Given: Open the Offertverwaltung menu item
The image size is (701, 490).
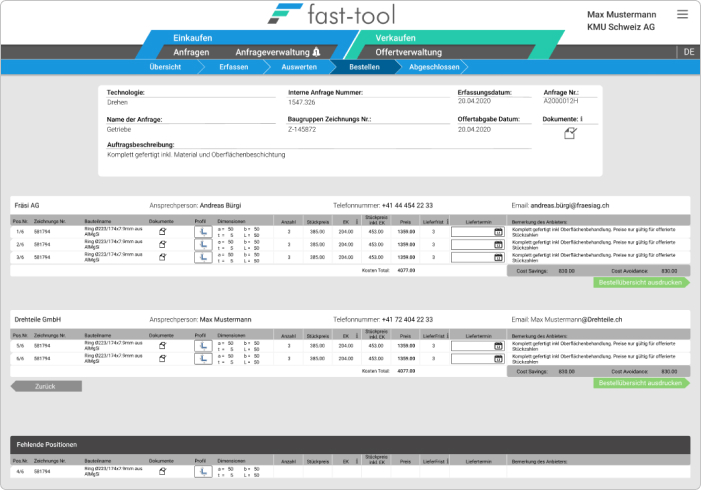Looking at the screenshot, I should 409,52.
